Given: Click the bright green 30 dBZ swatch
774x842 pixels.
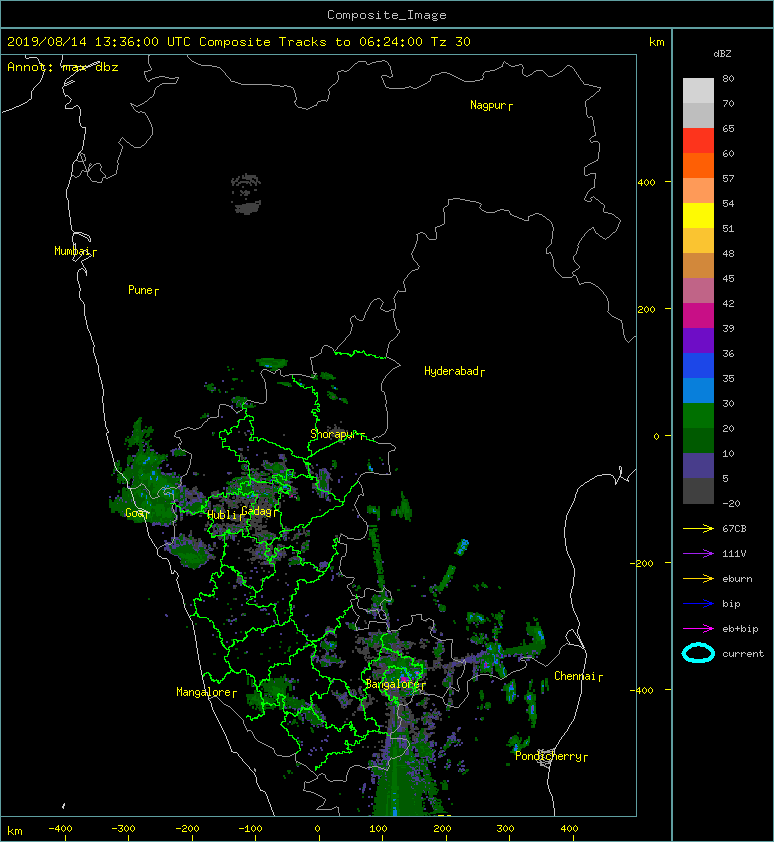Looking at the screenshot, I should (x=698, y=415).
